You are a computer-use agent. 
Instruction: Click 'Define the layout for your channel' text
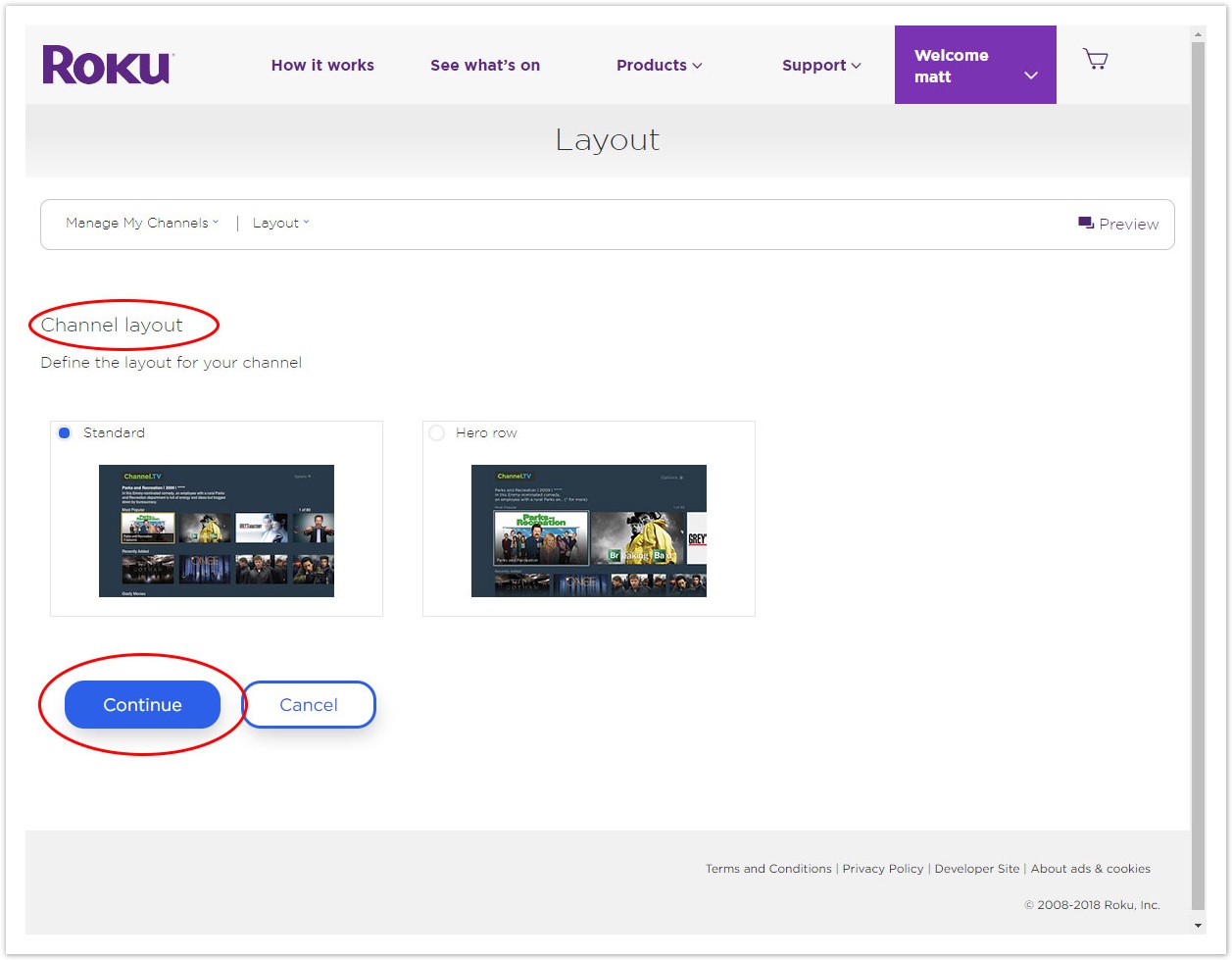pos(172,363)
